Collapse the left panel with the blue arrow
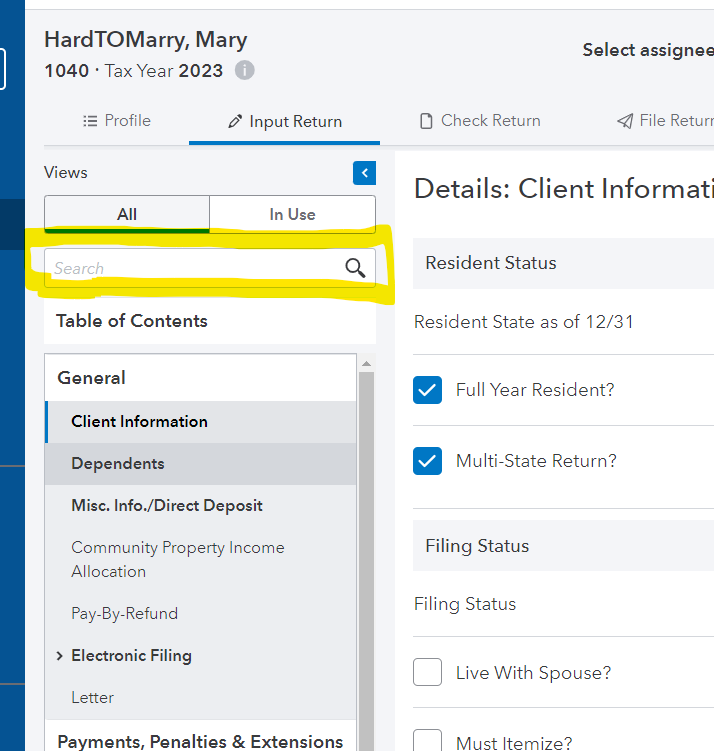This screenshot has width=714, height=751. coord(364,173)
